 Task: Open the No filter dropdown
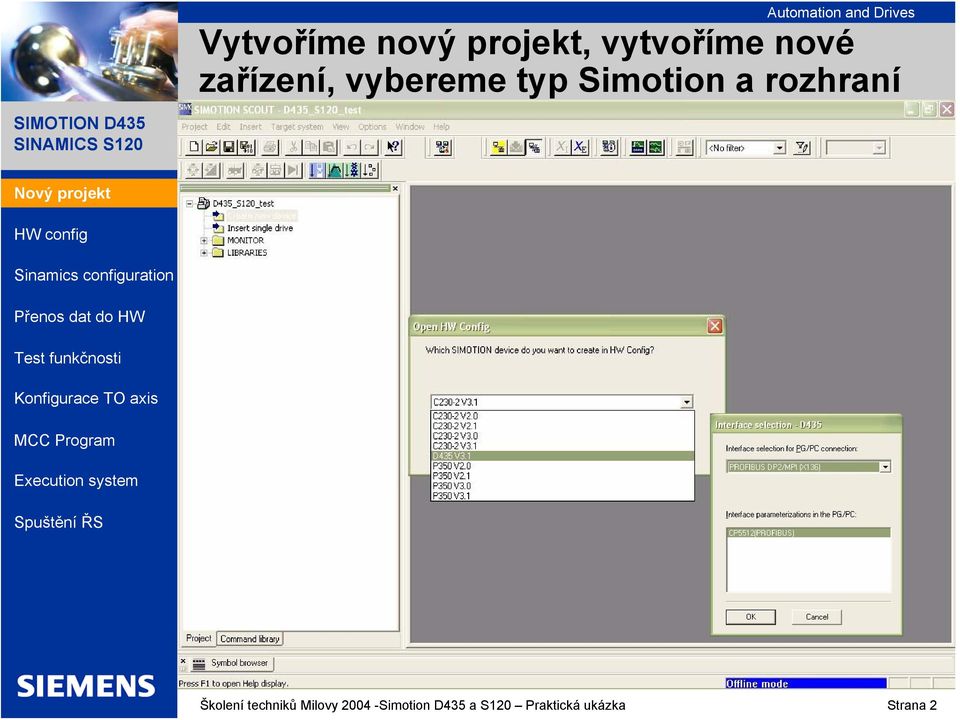(779, 148)
